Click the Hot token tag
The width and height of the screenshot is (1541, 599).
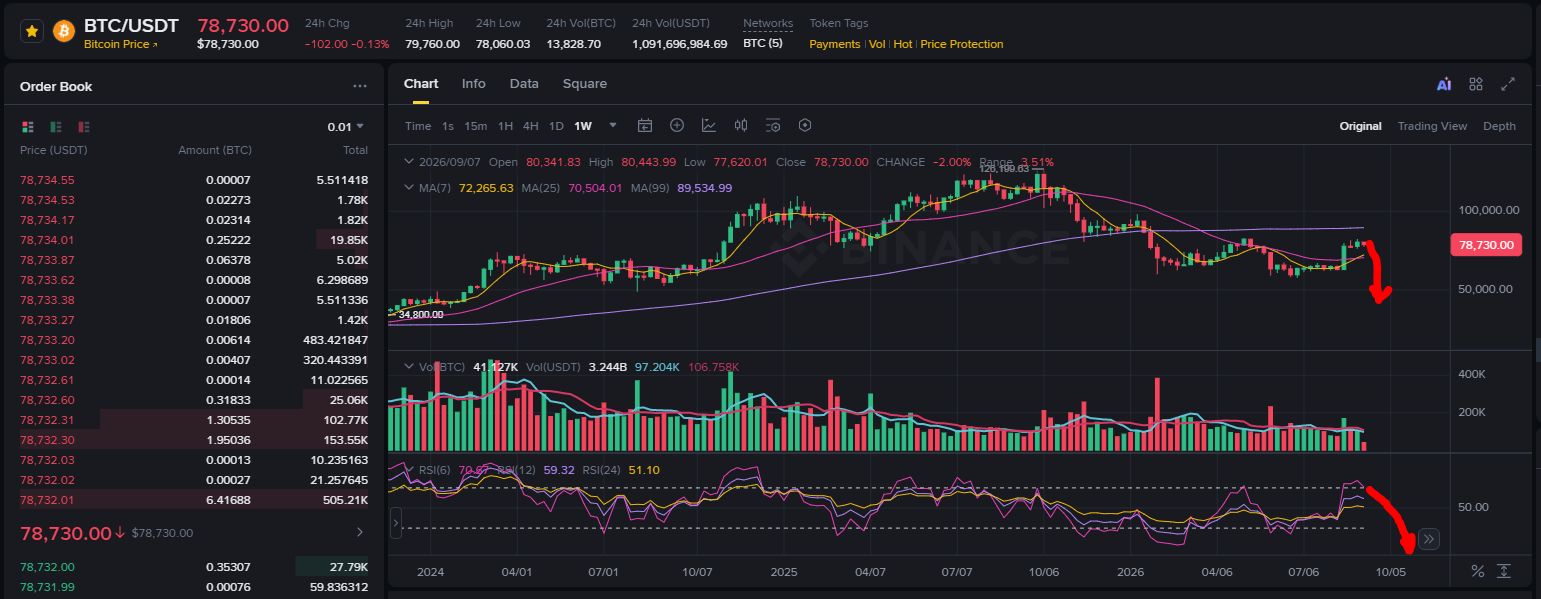coord(903,44)
